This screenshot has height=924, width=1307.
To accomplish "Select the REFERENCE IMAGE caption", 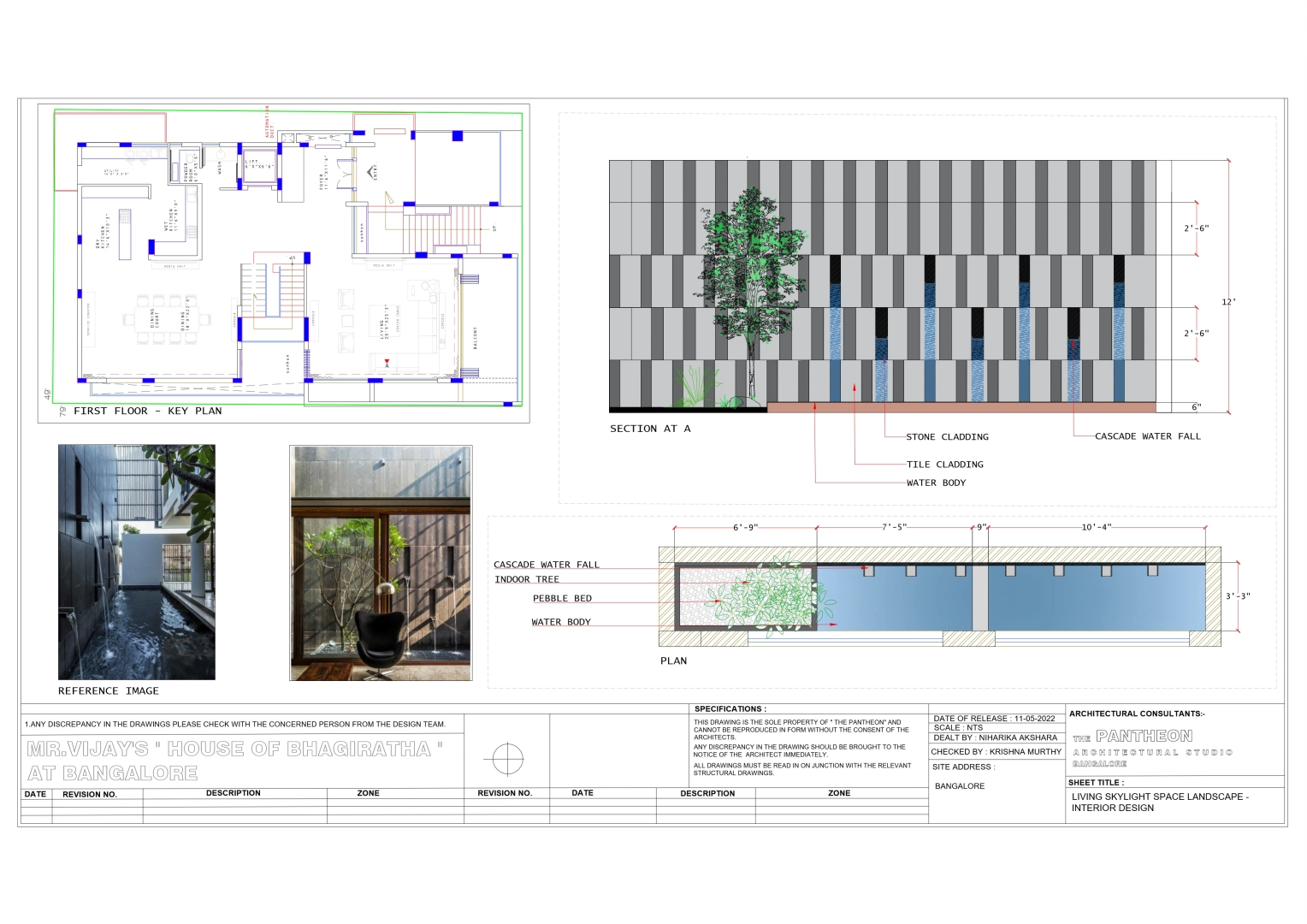I will tap(109, 691).
